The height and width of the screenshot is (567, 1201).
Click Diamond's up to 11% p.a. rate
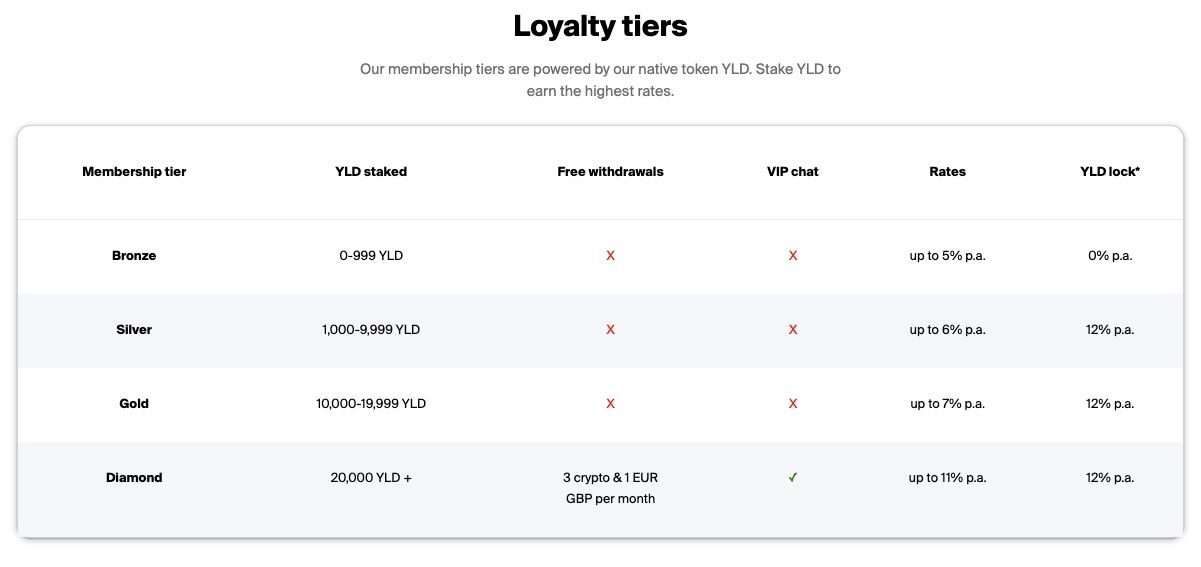point(947,478)
